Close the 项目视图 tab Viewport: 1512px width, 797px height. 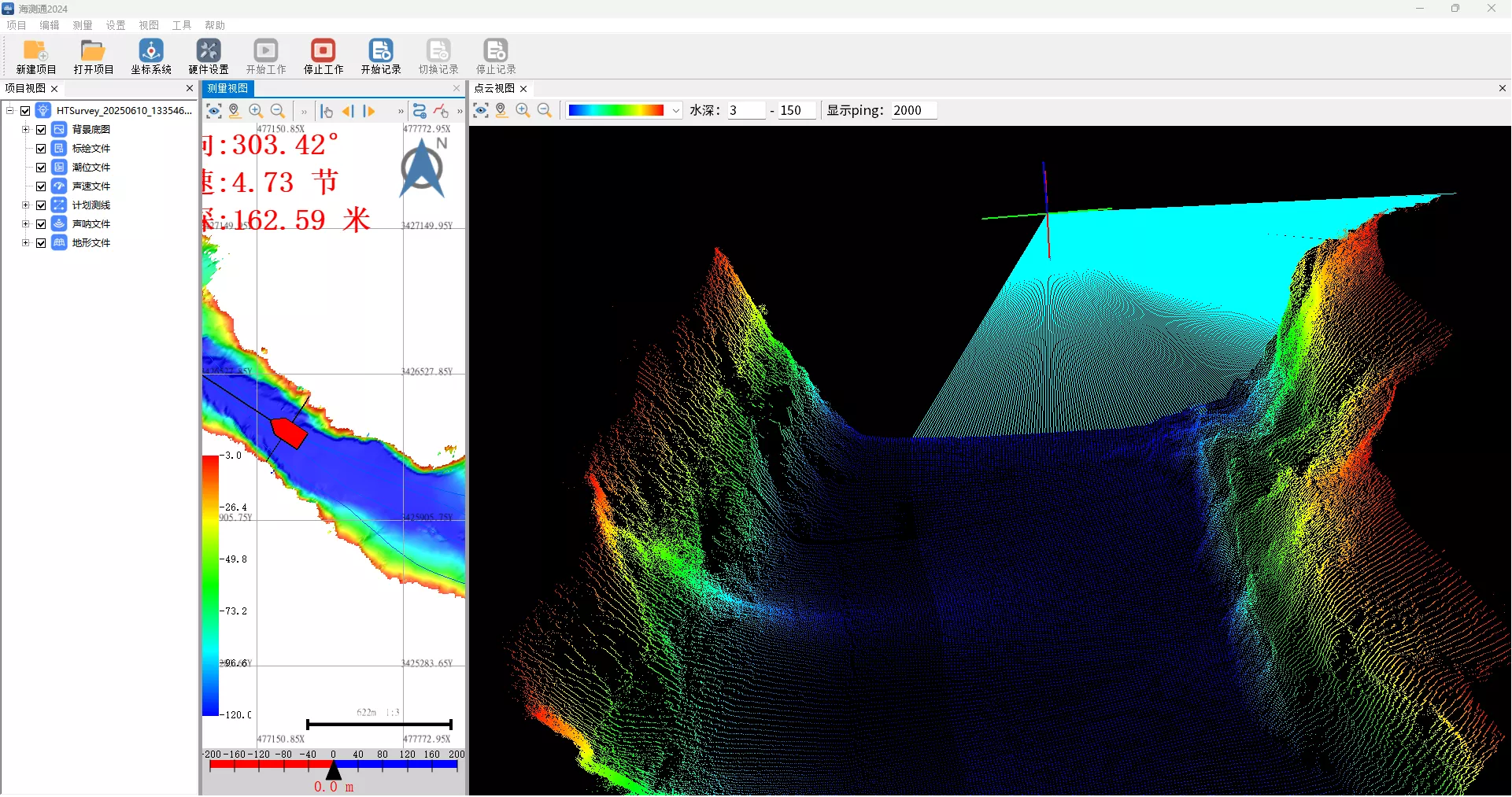coord(54,89)
